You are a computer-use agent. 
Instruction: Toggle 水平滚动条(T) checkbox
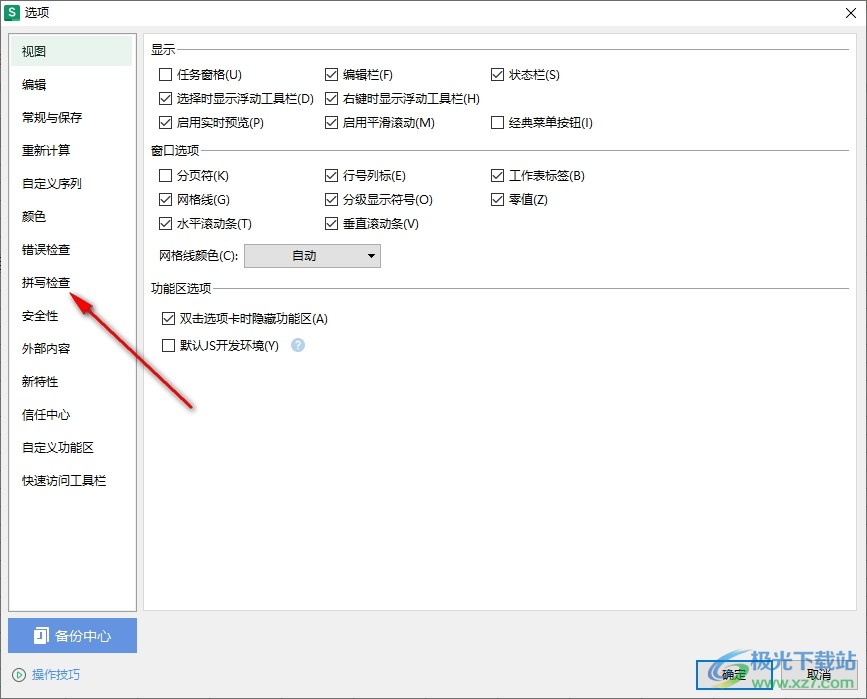tap(165, 224)
